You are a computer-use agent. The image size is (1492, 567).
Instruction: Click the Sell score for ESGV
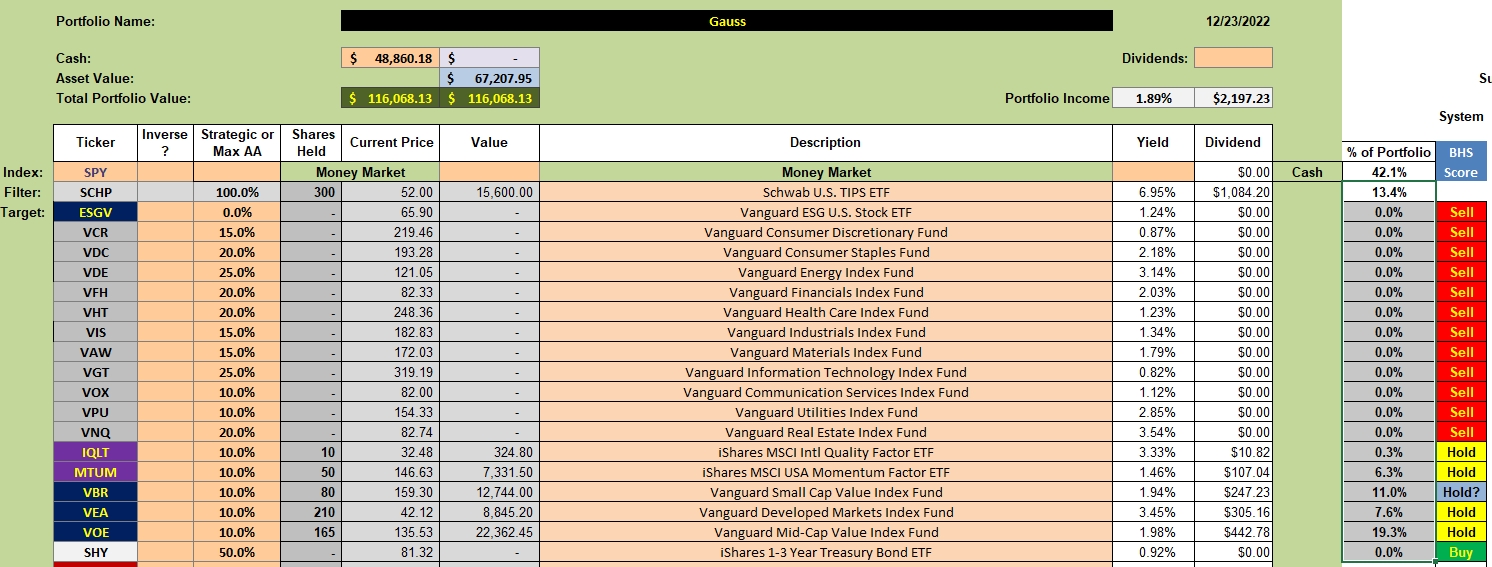(x=1461, y=212)
